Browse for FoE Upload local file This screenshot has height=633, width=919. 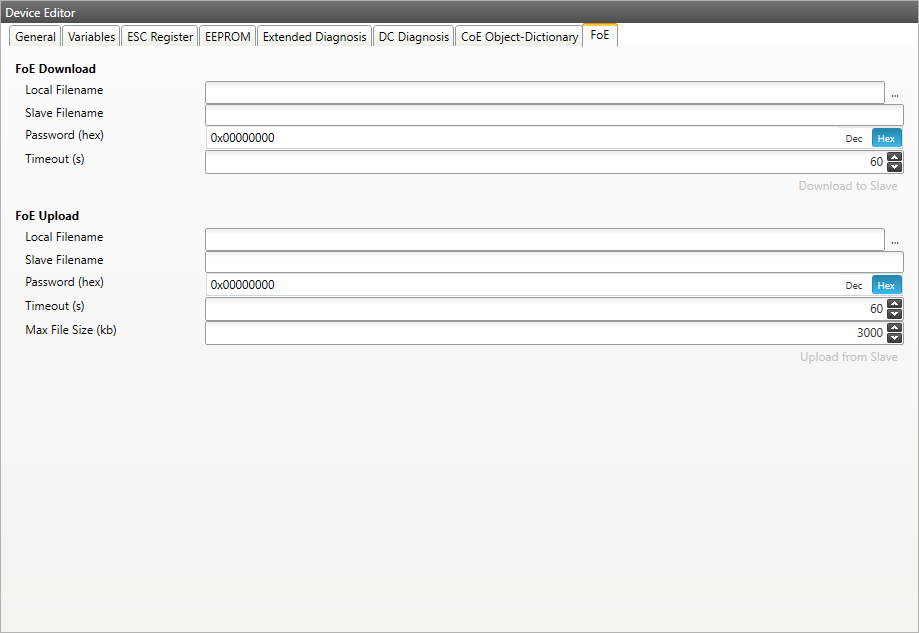click(x=895, y=241)
